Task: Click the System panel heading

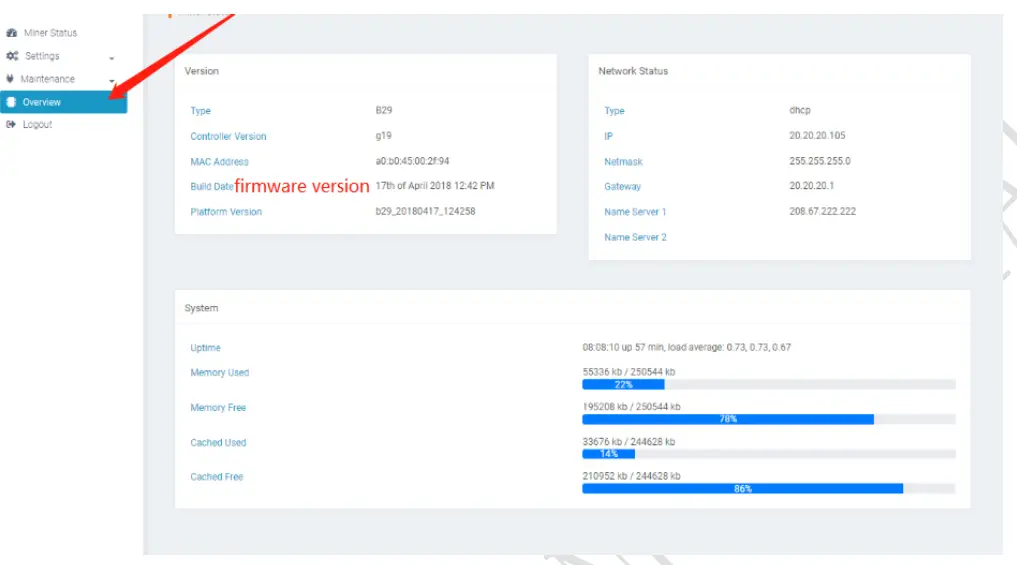Action: click(201, 307)
